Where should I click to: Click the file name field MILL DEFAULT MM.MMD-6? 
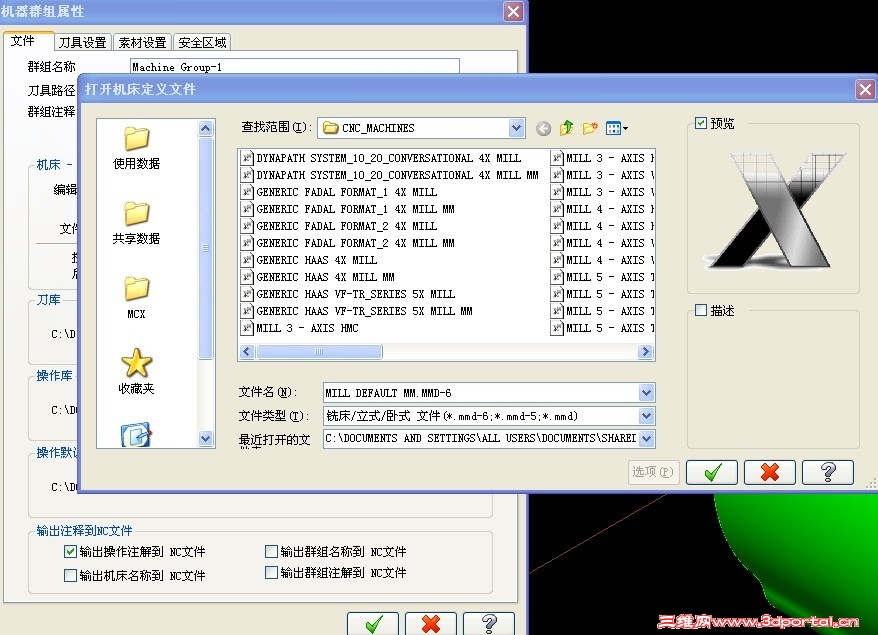pyautogui.click(x=482, y=393)
